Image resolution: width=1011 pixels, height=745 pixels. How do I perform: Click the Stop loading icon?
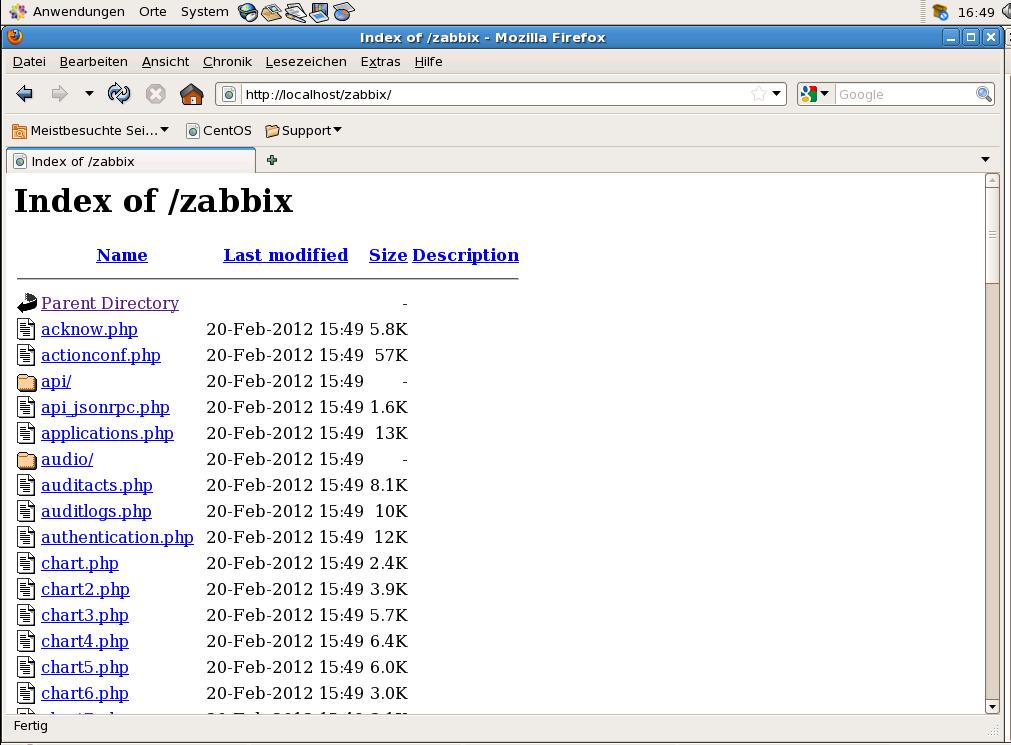click(155, 94)
